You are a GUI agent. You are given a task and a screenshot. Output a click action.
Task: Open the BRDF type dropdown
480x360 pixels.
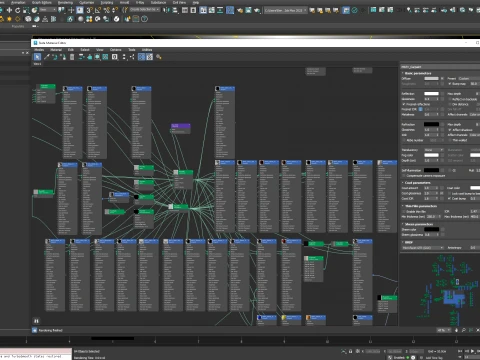[423, 248]
